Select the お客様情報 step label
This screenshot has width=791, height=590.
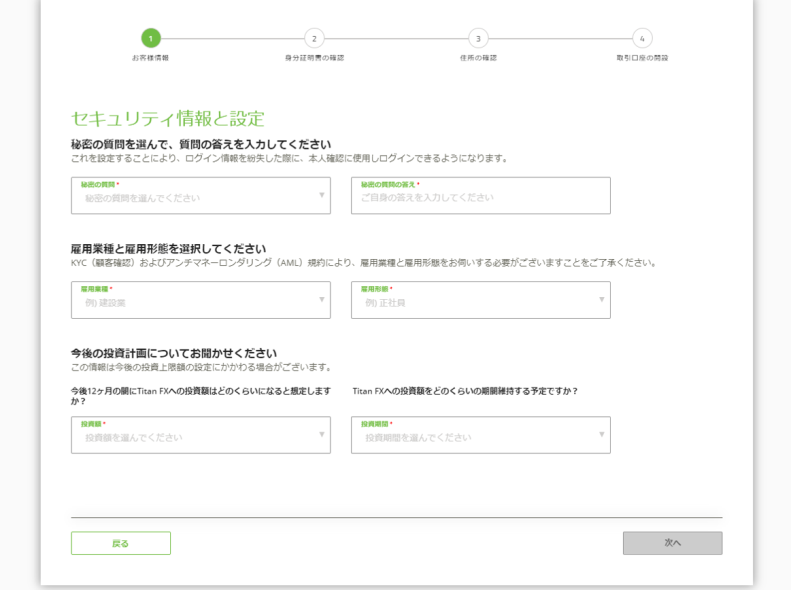[x=150, y=58]
